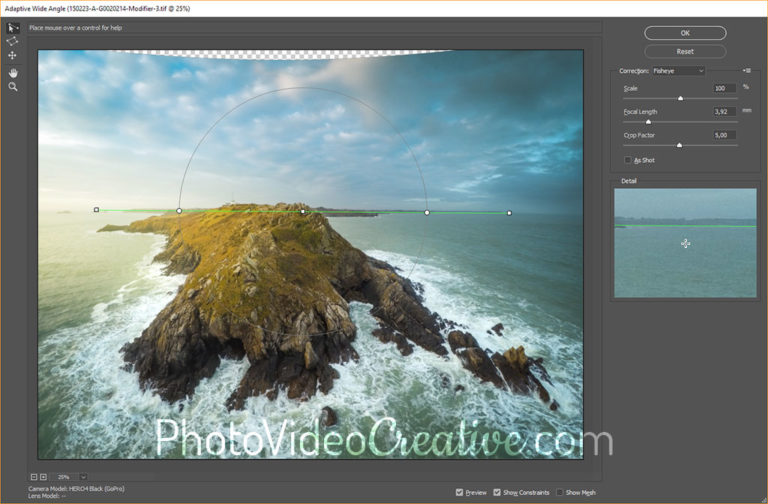Click the Detail preview thumbnail

pos(685,243)
